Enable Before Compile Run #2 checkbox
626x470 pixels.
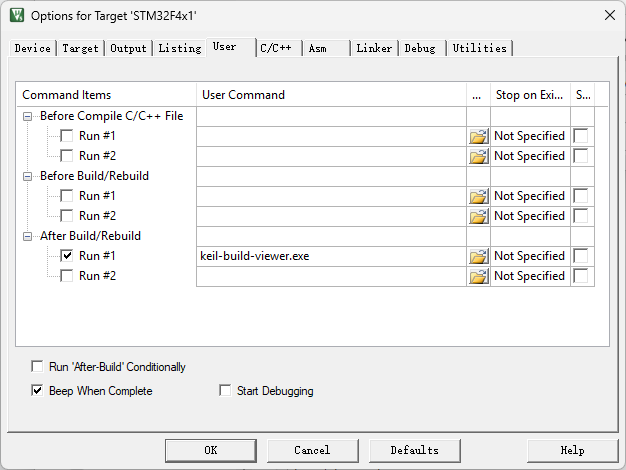[67, 156]
